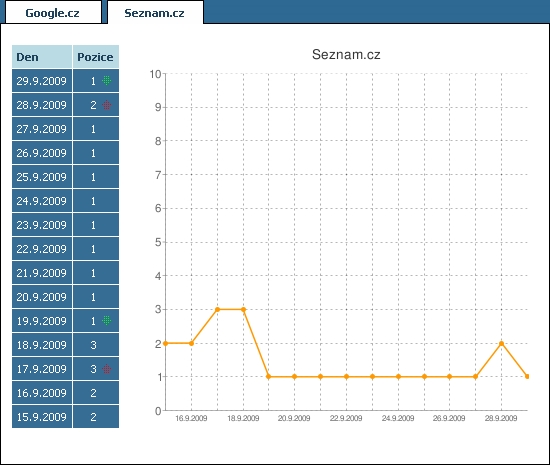The height and width of the screenshot is (465, 550).
Task: Click the chart x-axis label 24.9.2009
Action: coord(398,418)
